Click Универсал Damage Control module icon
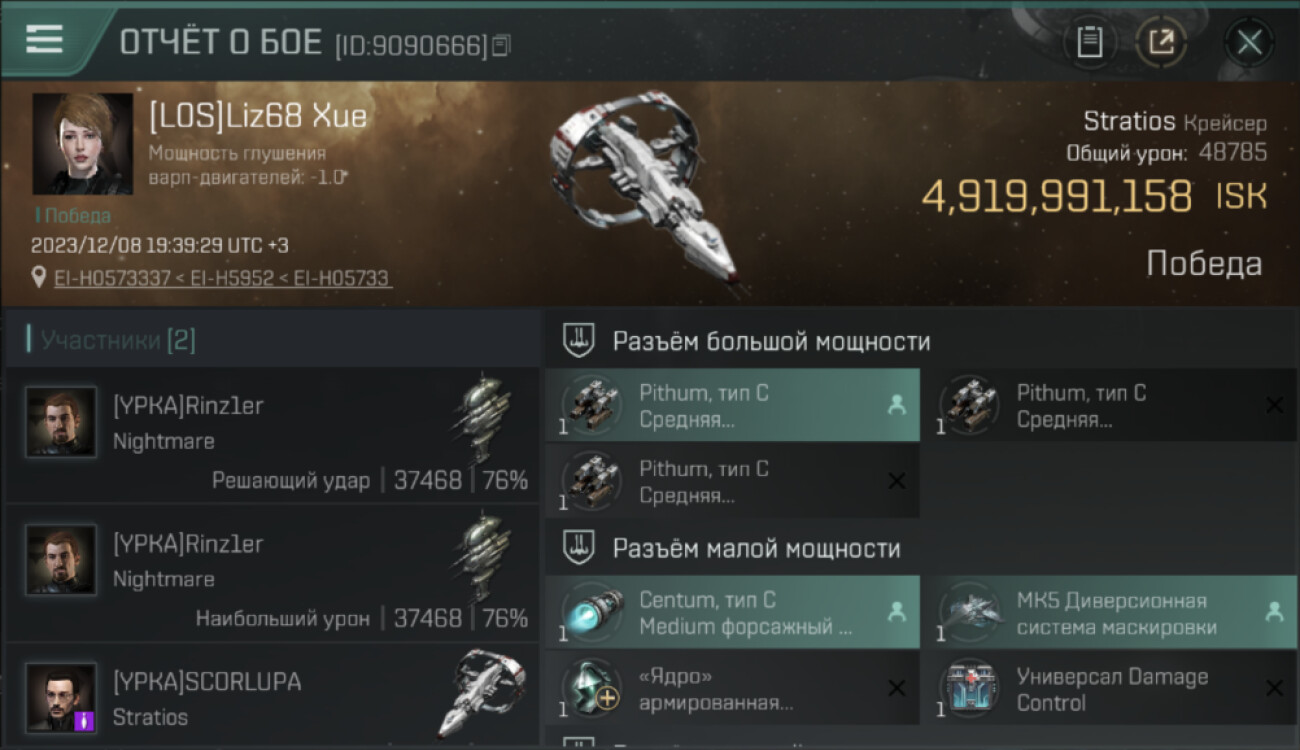 pyautogui.click(x=969, y=688)
